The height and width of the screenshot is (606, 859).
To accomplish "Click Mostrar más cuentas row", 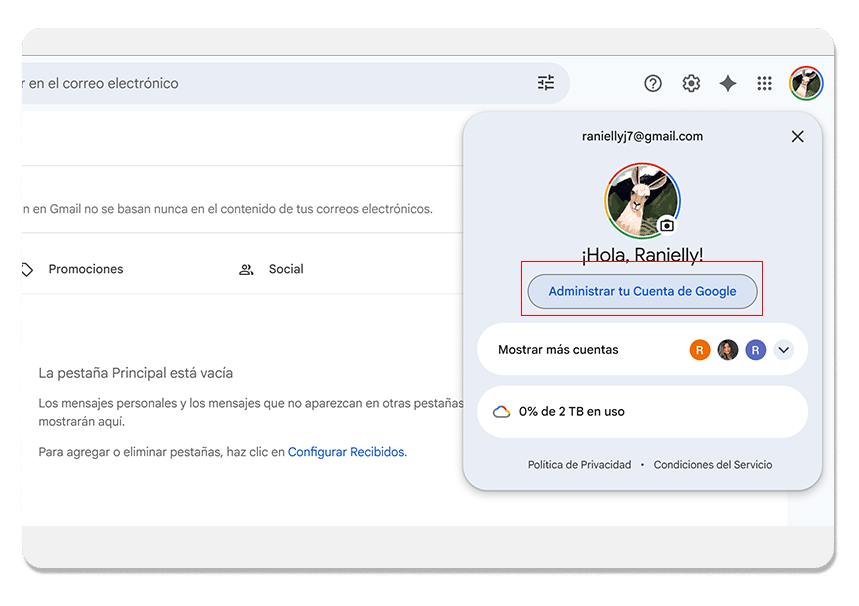I will pyautogui.click(x=559, y=350).
